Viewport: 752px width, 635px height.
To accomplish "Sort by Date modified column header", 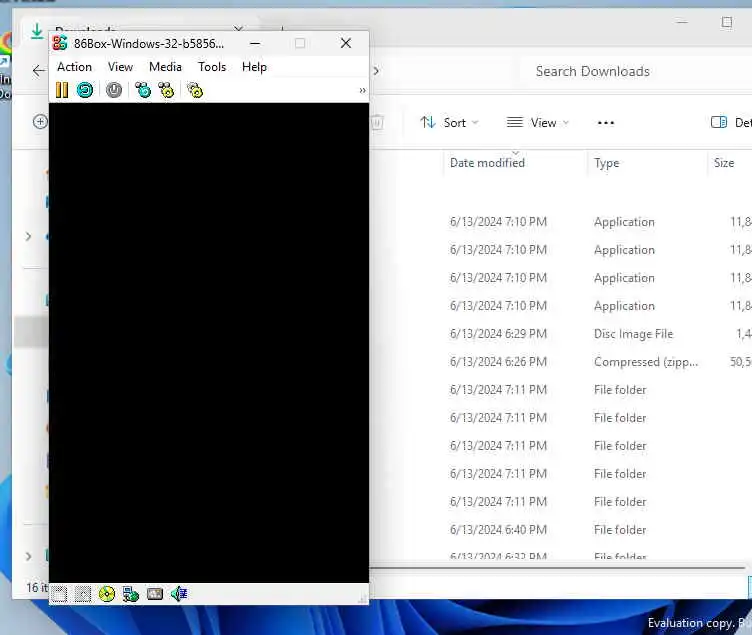I will (487, 163).
